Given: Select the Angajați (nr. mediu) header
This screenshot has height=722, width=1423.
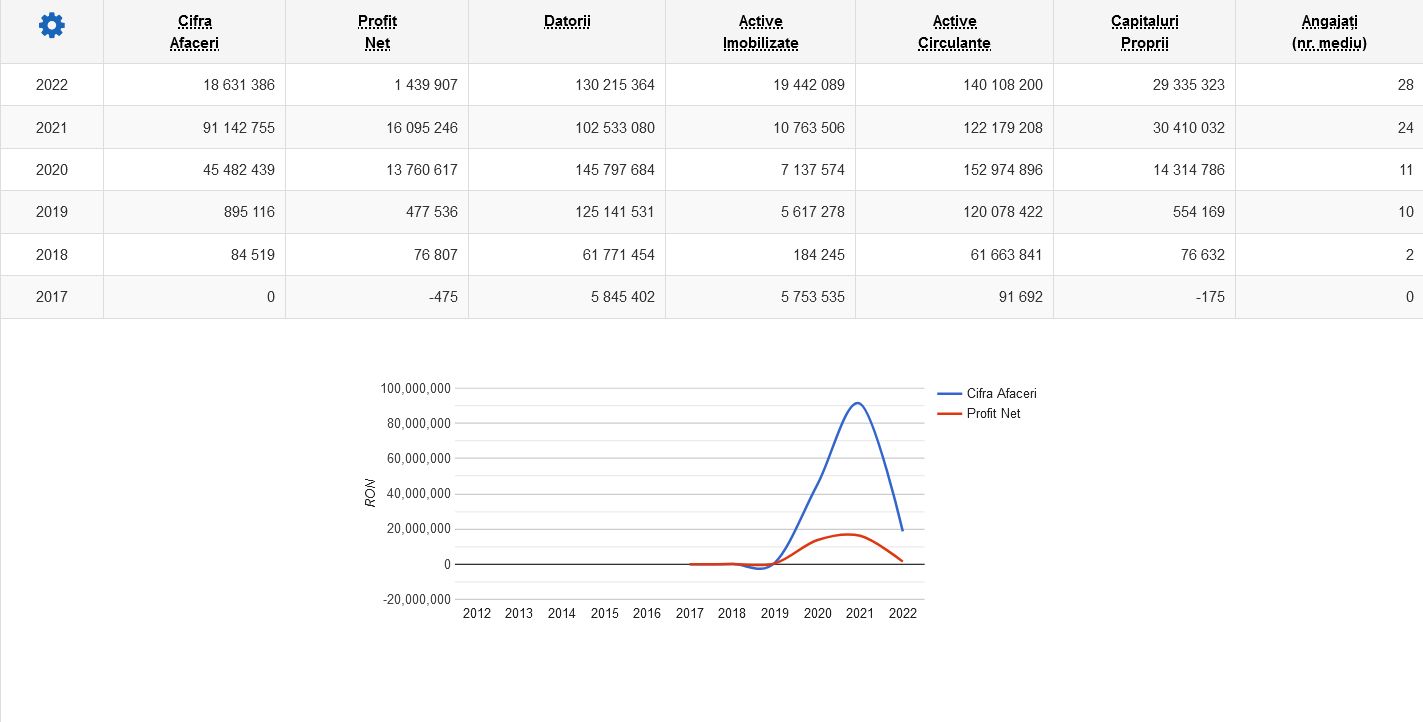Looking at the screenshot, I should pyautogui.click(x=1329, y=32).
